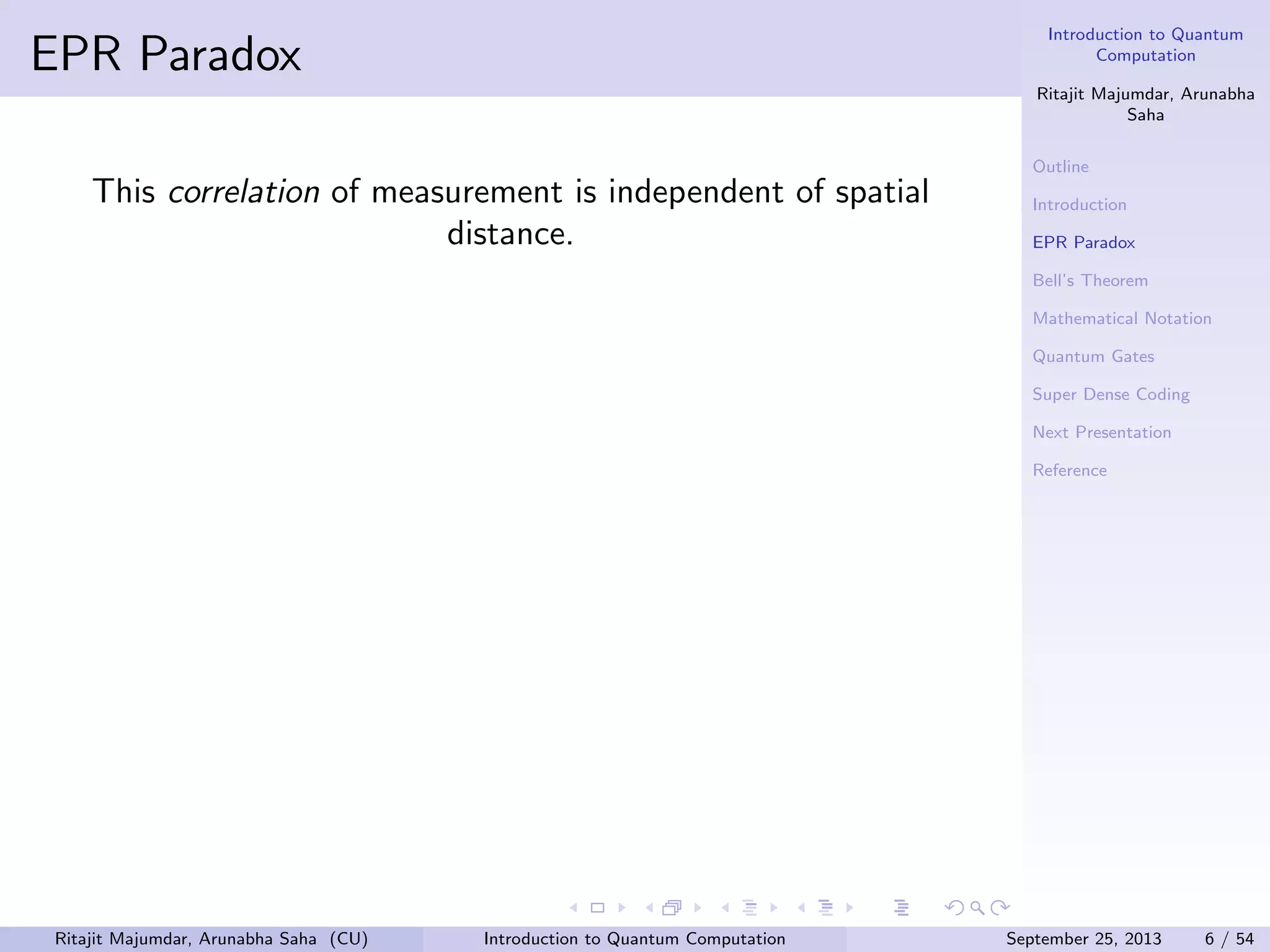
Task: Jump to the Introduction section
Action: point(1079,205)
